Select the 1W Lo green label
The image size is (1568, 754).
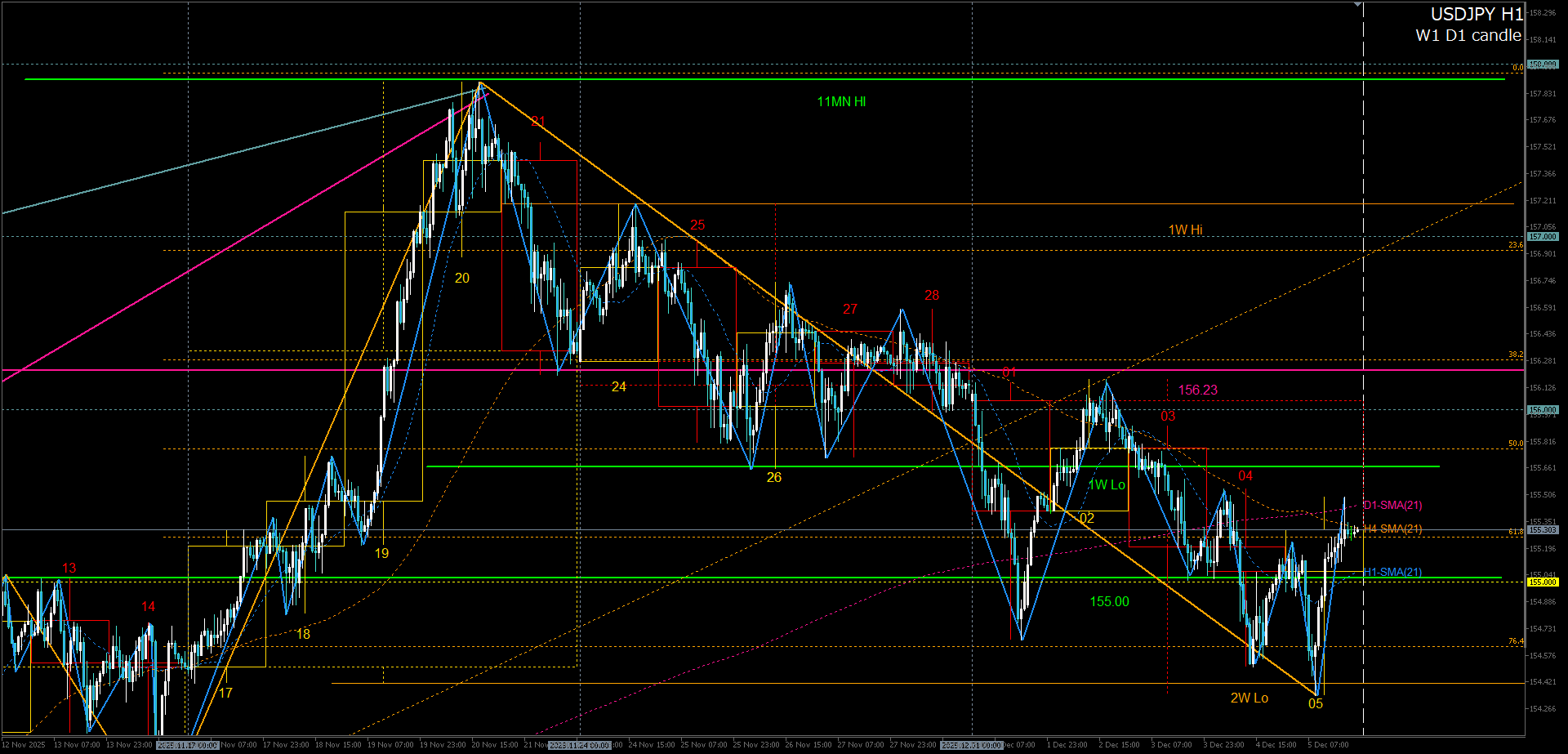[x=1107, y=485]
